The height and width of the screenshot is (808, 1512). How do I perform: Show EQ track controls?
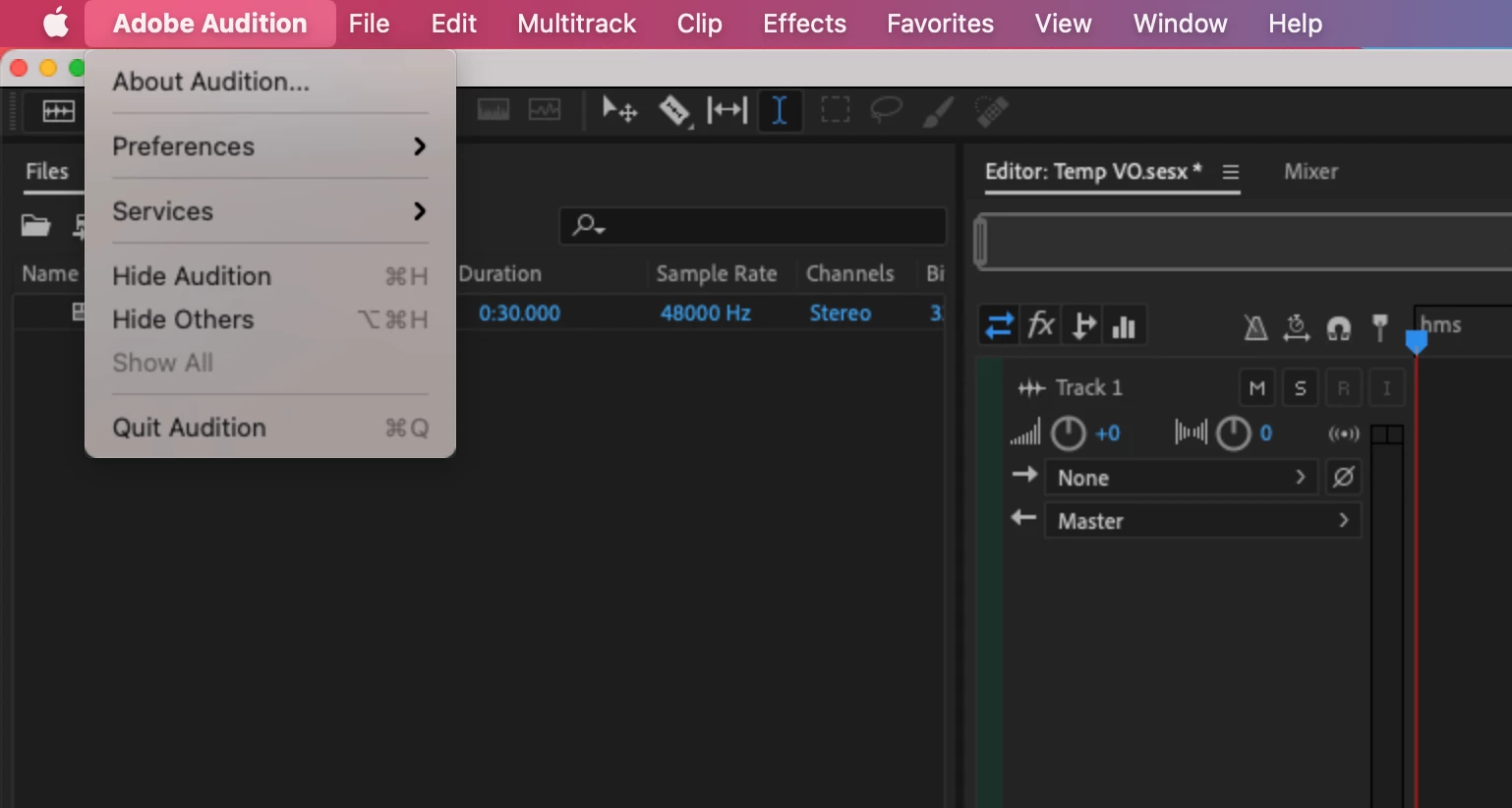(1124, 326)
